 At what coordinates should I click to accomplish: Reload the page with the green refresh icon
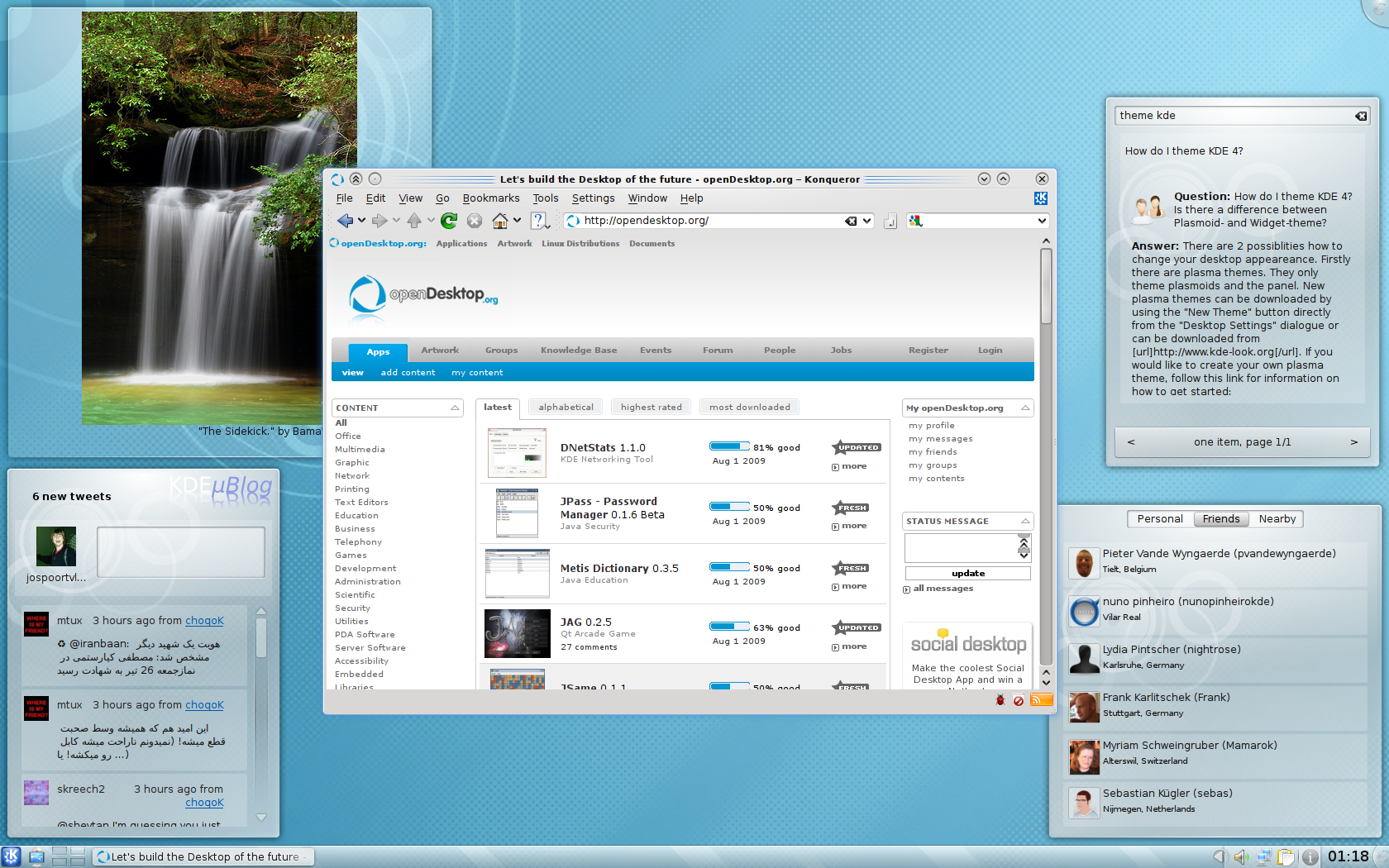[x=449, y=221]
